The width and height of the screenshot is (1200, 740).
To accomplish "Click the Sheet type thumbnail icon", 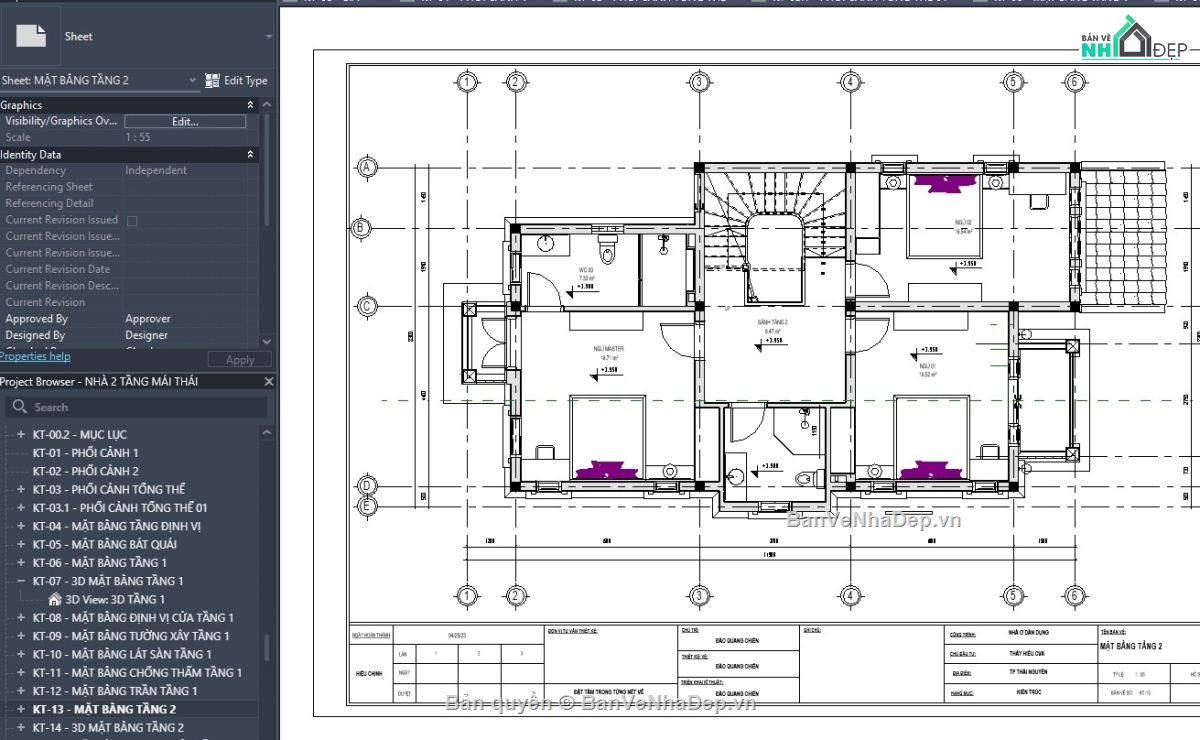I will [31, 36].
